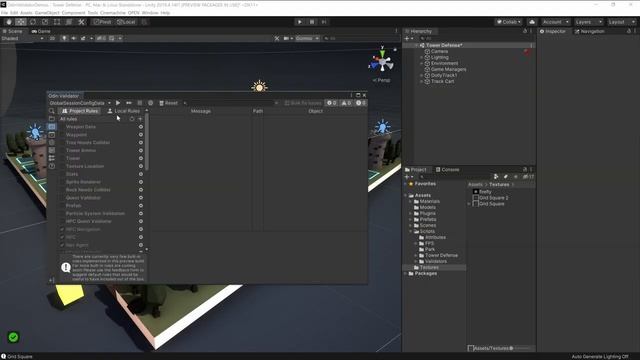Open the Layers dropdown
This screenshot has height=360, width=640.
[x=589, y=22]
